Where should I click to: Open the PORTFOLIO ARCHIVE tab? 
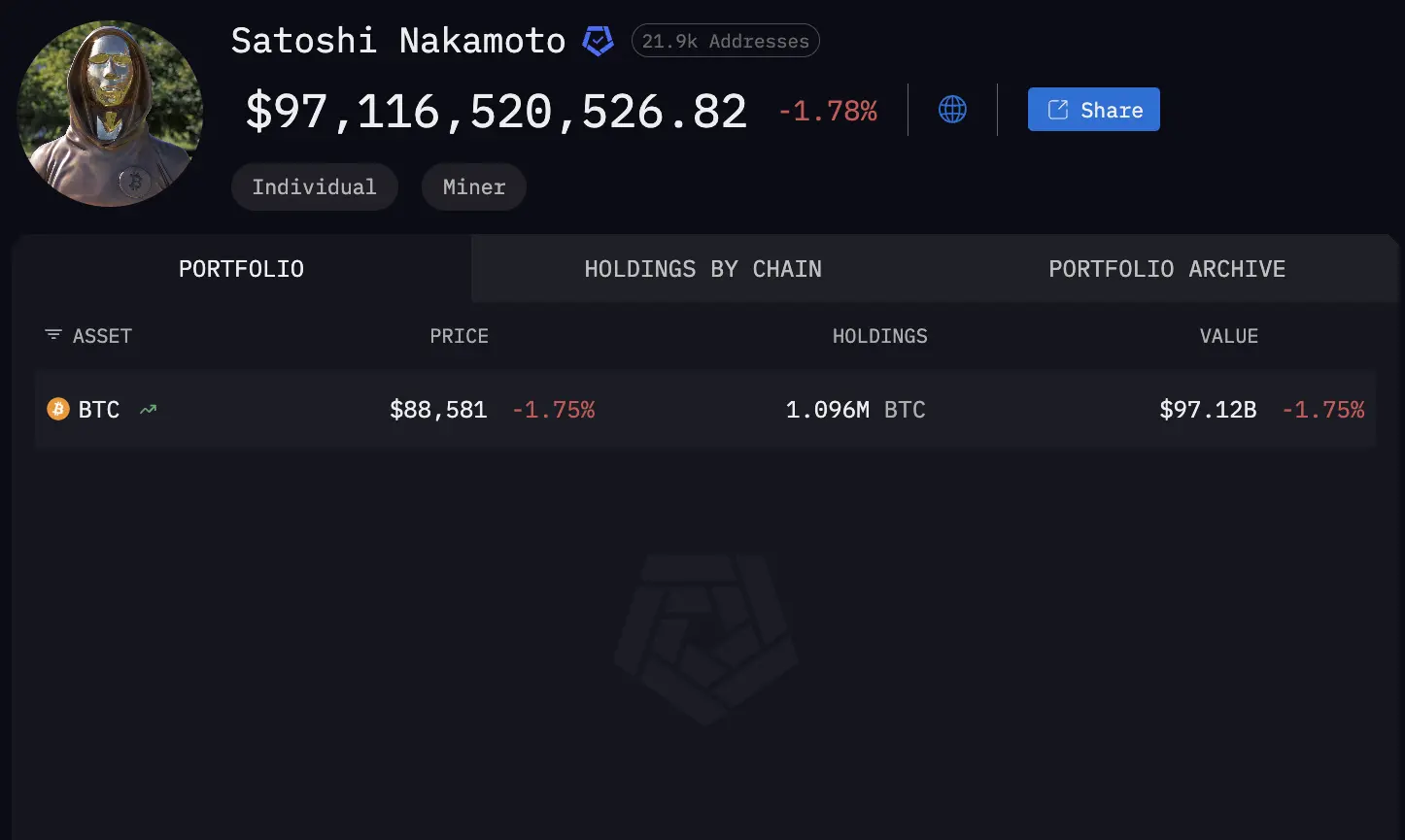coord(1166,269)
